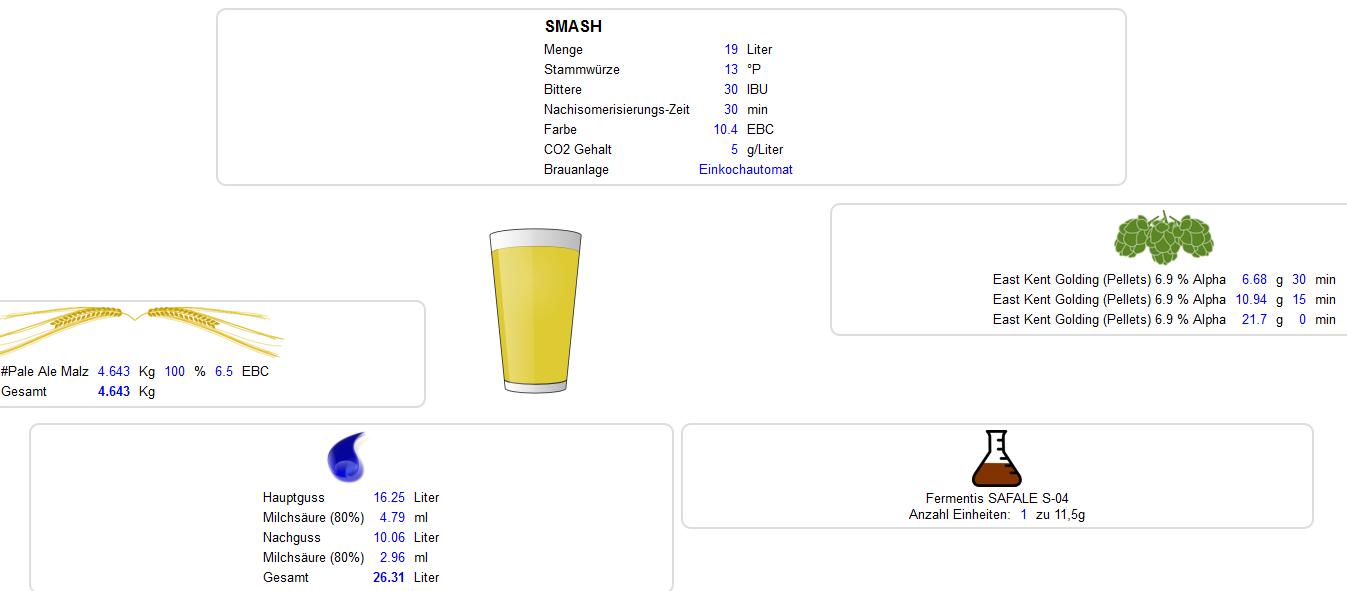
Task: Click the hop cones icon
Action: click(1163, 238)
